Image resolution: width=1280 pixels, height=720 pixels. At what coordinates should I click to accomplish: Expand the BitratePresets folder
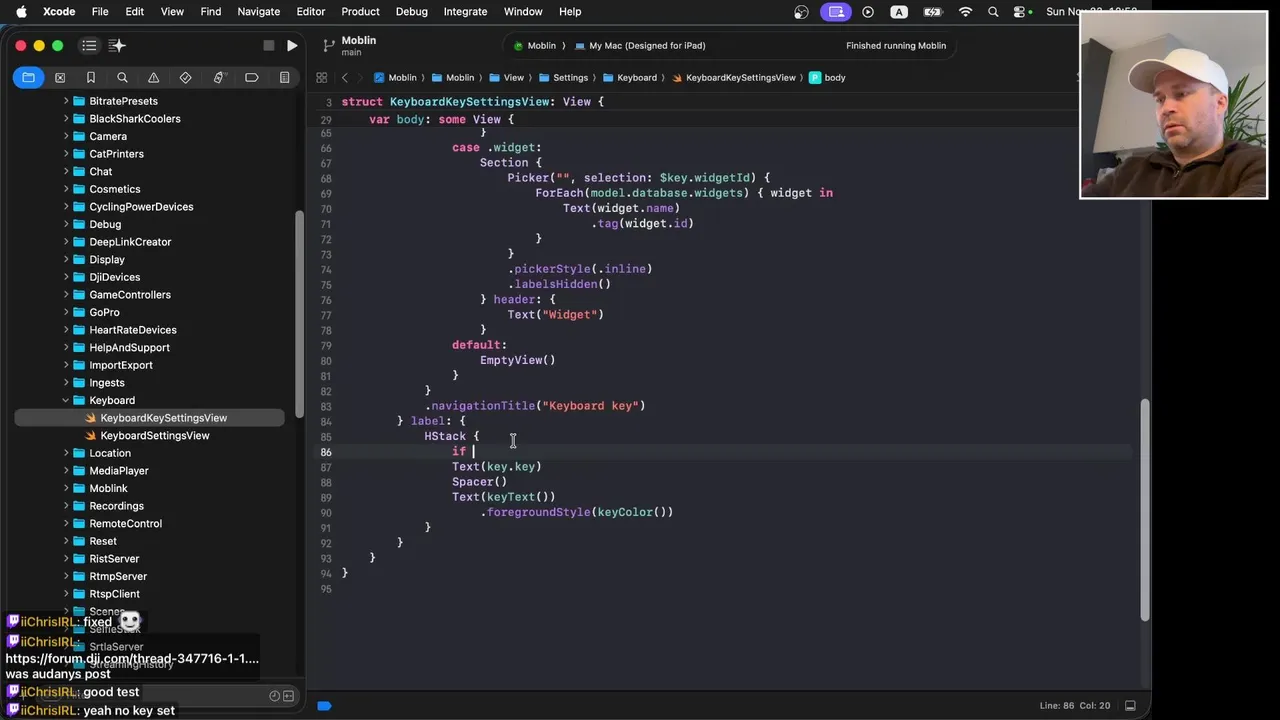[66, 101]
